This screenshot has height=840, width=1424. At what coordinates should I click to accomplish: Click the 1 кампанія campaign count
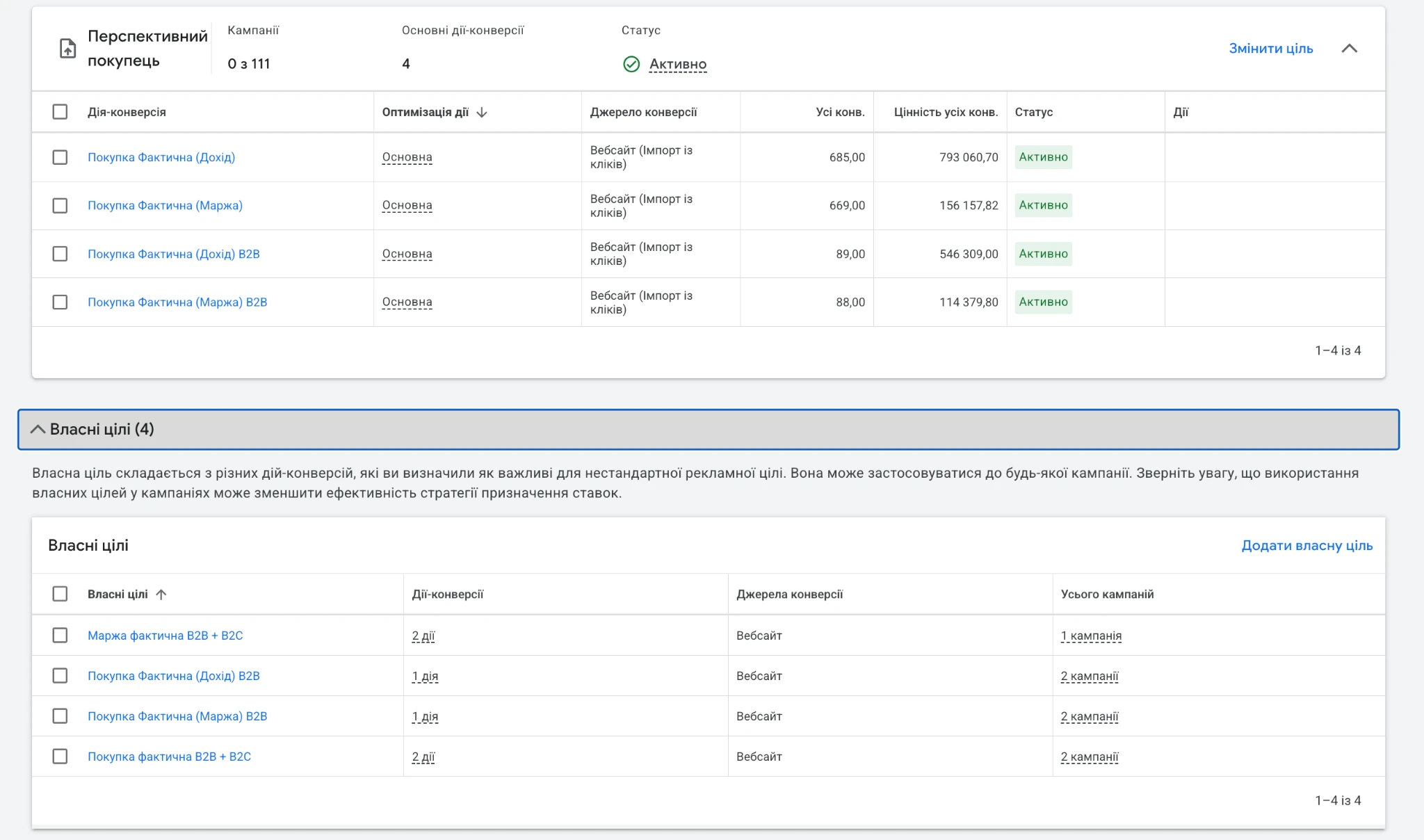click(1091, 635)
